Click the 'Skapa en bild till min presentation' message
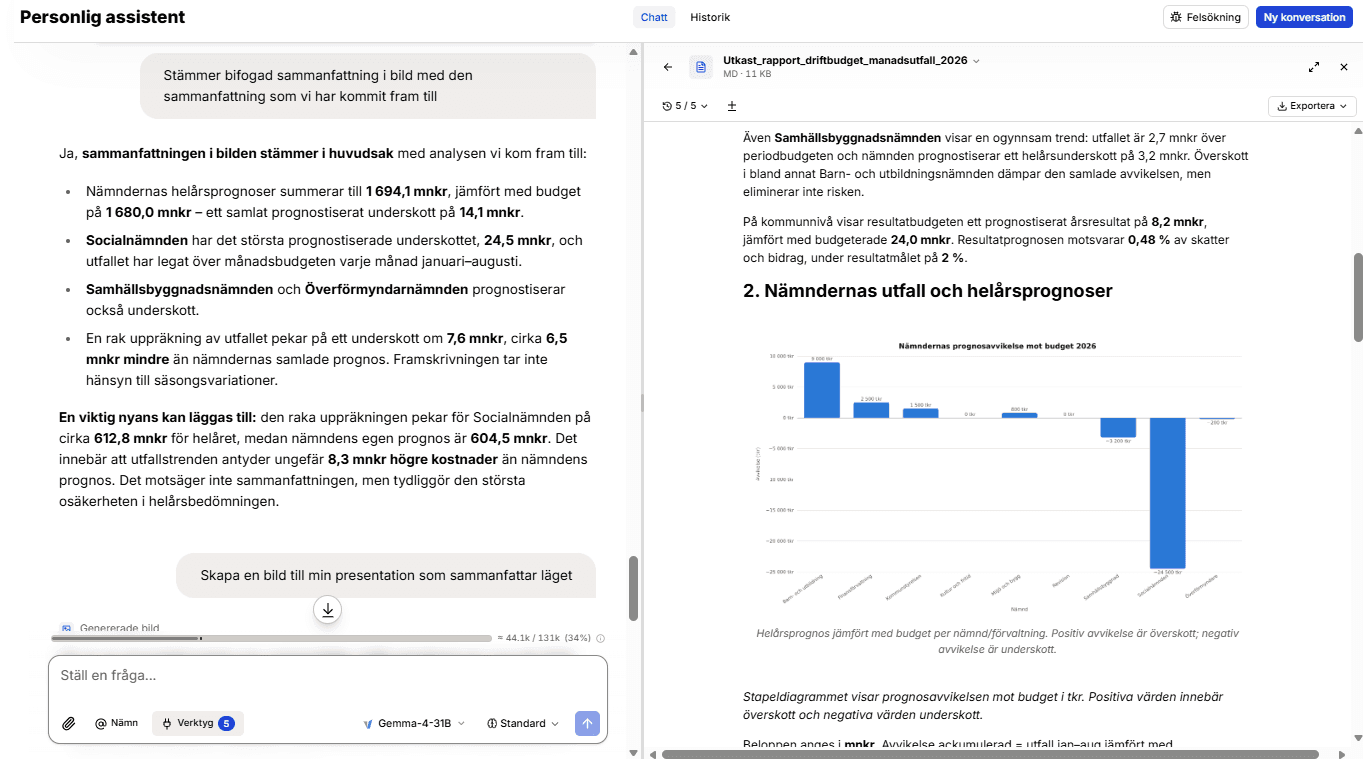The height and width of the screenshot is (759, 1363). (386, 575)
